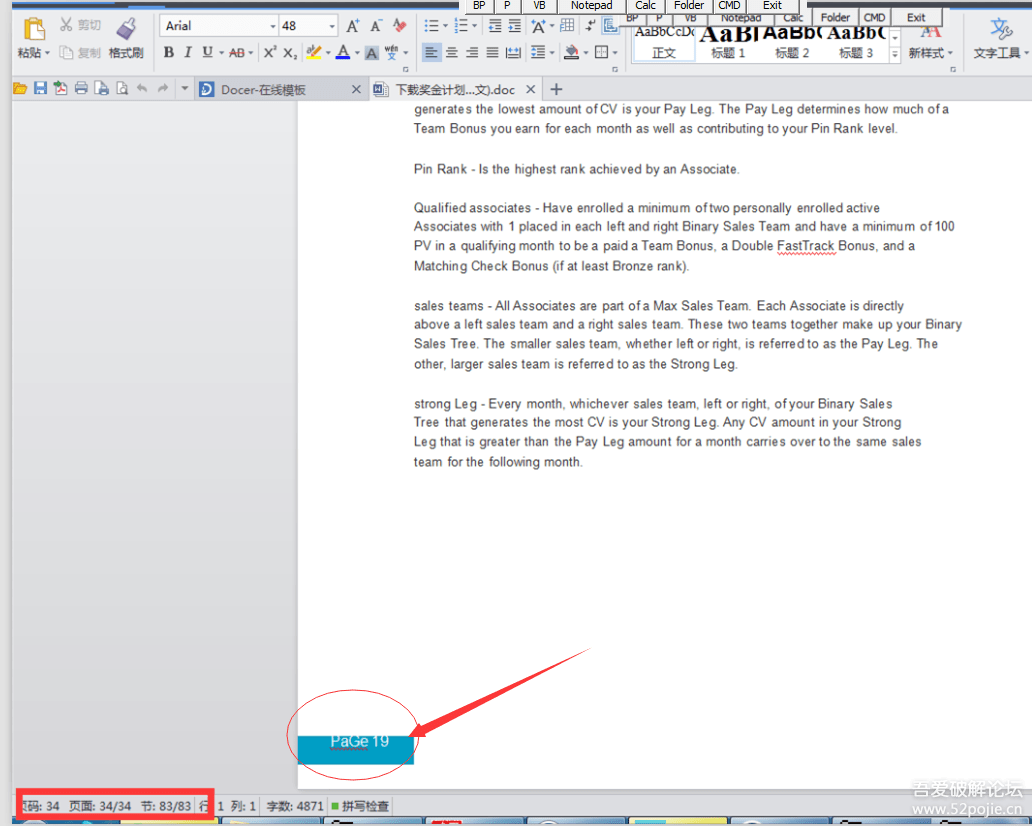1032x826 pixels.
Task: Toggle italic formatting
Action: click(187, 52)
